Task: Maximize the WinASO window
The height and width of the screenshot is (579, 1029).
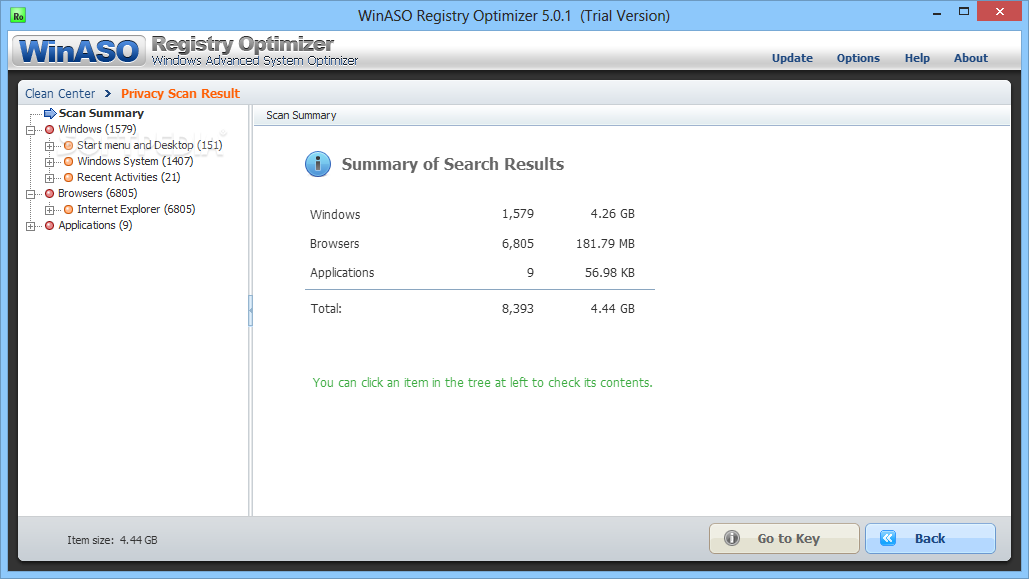Action: click(963, 12)
